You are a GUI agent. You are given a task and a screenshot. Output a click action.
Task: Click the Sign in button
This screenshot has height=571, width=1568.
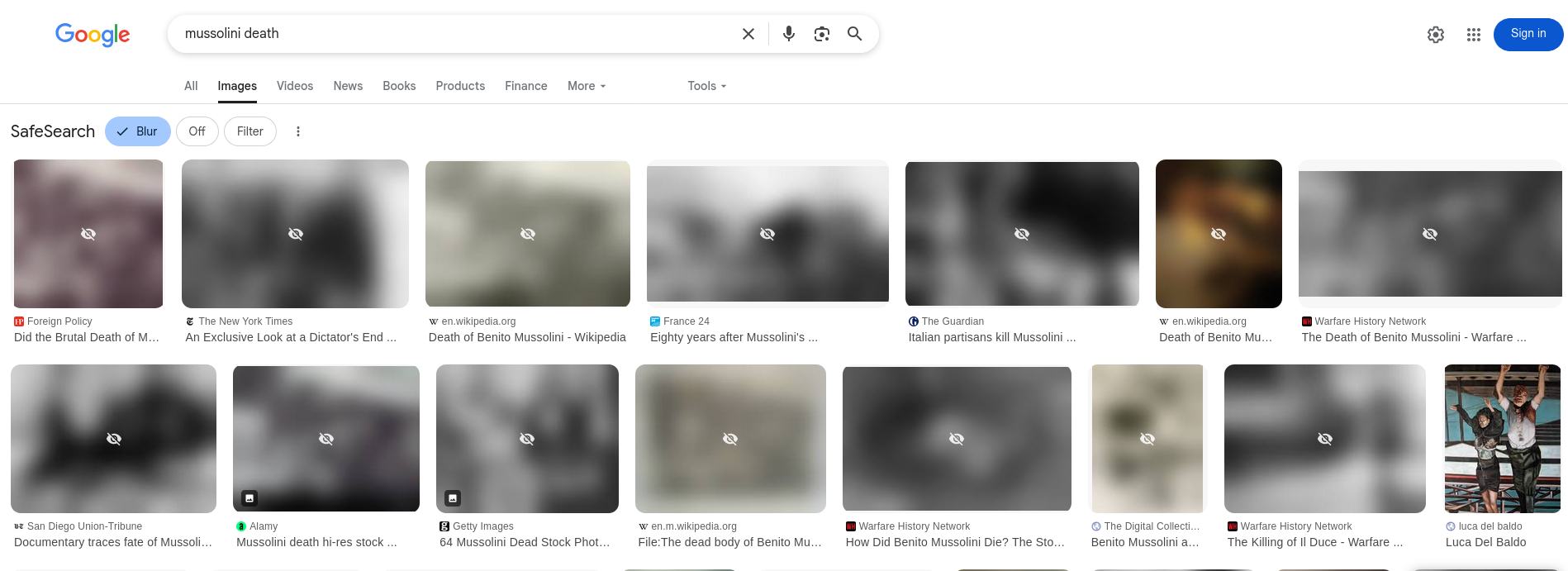coord(1528,35)
